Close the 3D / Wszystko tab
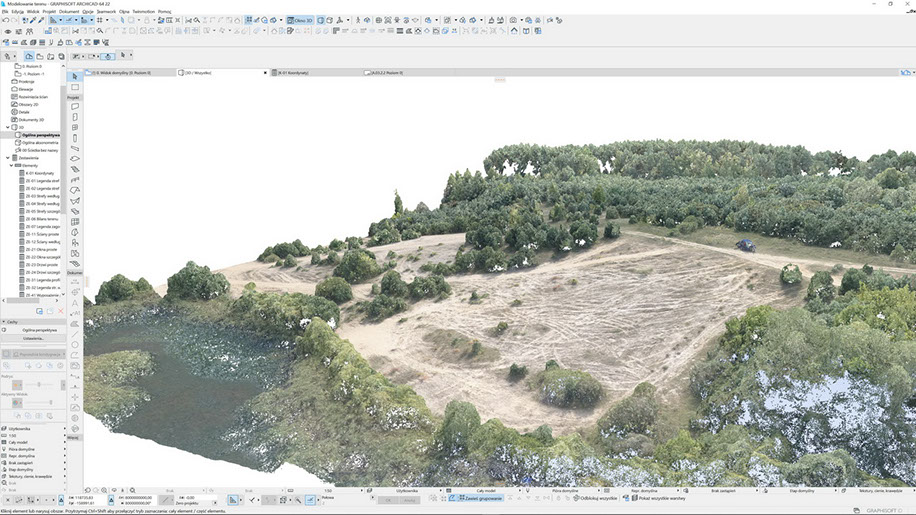916x515 pixels. click(x=265, y=73)
